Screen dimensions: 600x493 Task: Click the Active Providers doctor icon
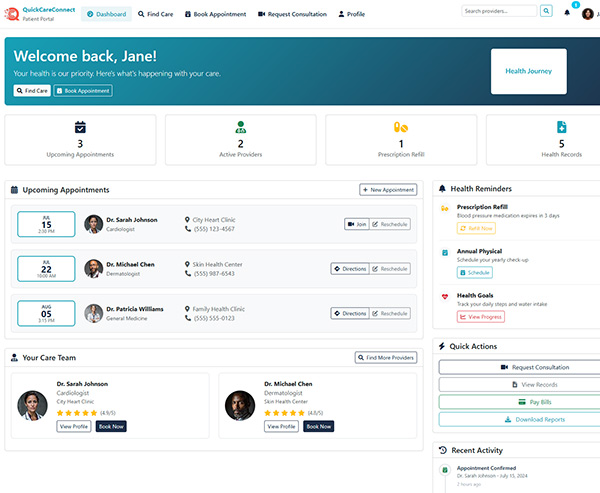(x=240, y=127)
